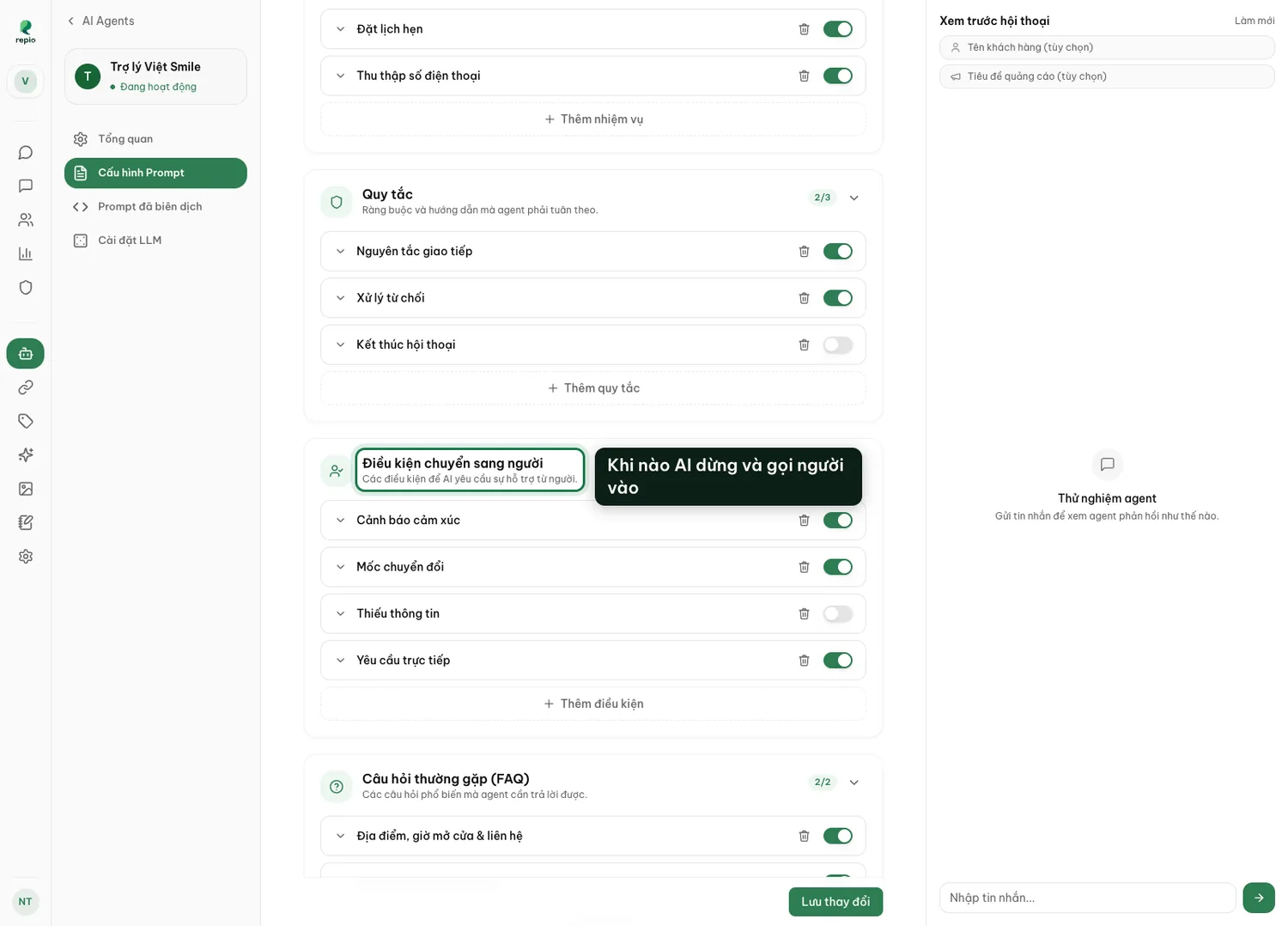Click "Thêm quy tắc" to add a rule
The image size is (1288, 926).
(x=593, y=388)
